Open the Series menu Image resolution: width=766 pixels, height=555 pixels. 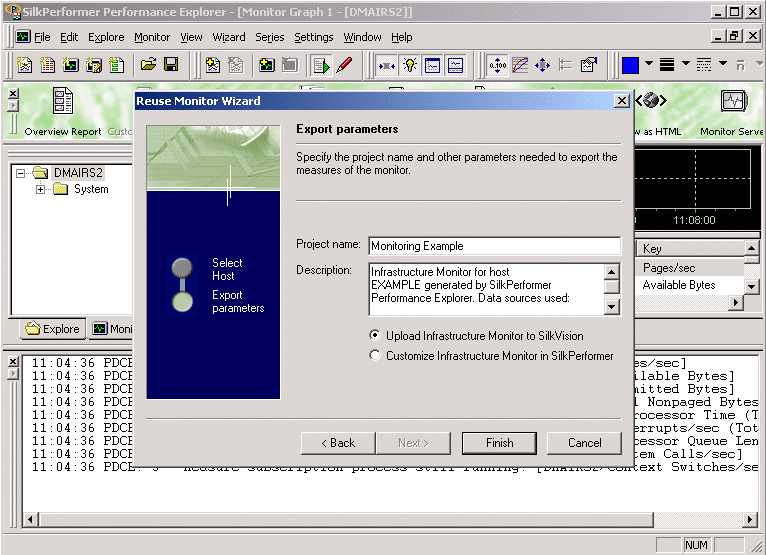270,37
